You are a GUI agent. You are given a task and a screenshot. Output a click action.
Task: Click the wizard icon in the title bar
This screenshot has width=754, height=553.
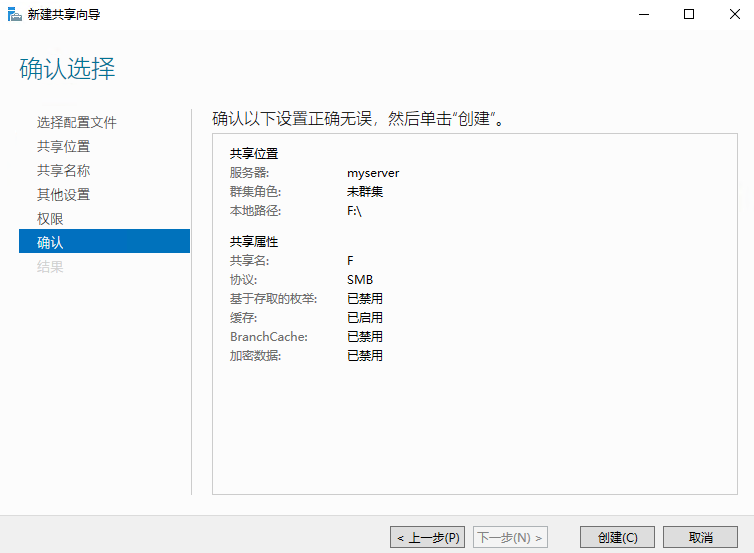click(x=14, y=14)
